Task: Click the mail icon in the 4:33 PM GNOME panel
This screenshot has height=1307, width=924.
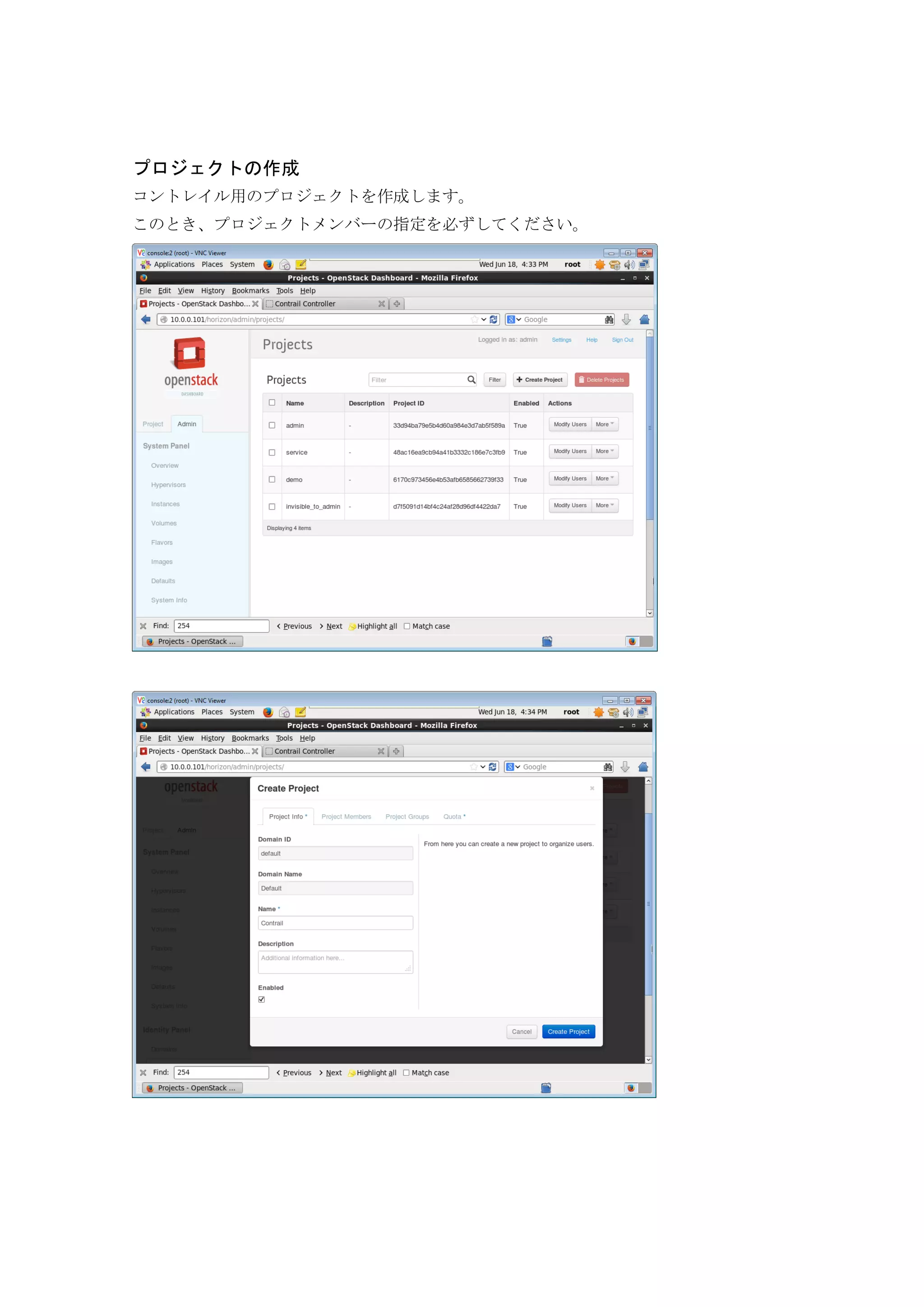Action: [x=285, y=265]
